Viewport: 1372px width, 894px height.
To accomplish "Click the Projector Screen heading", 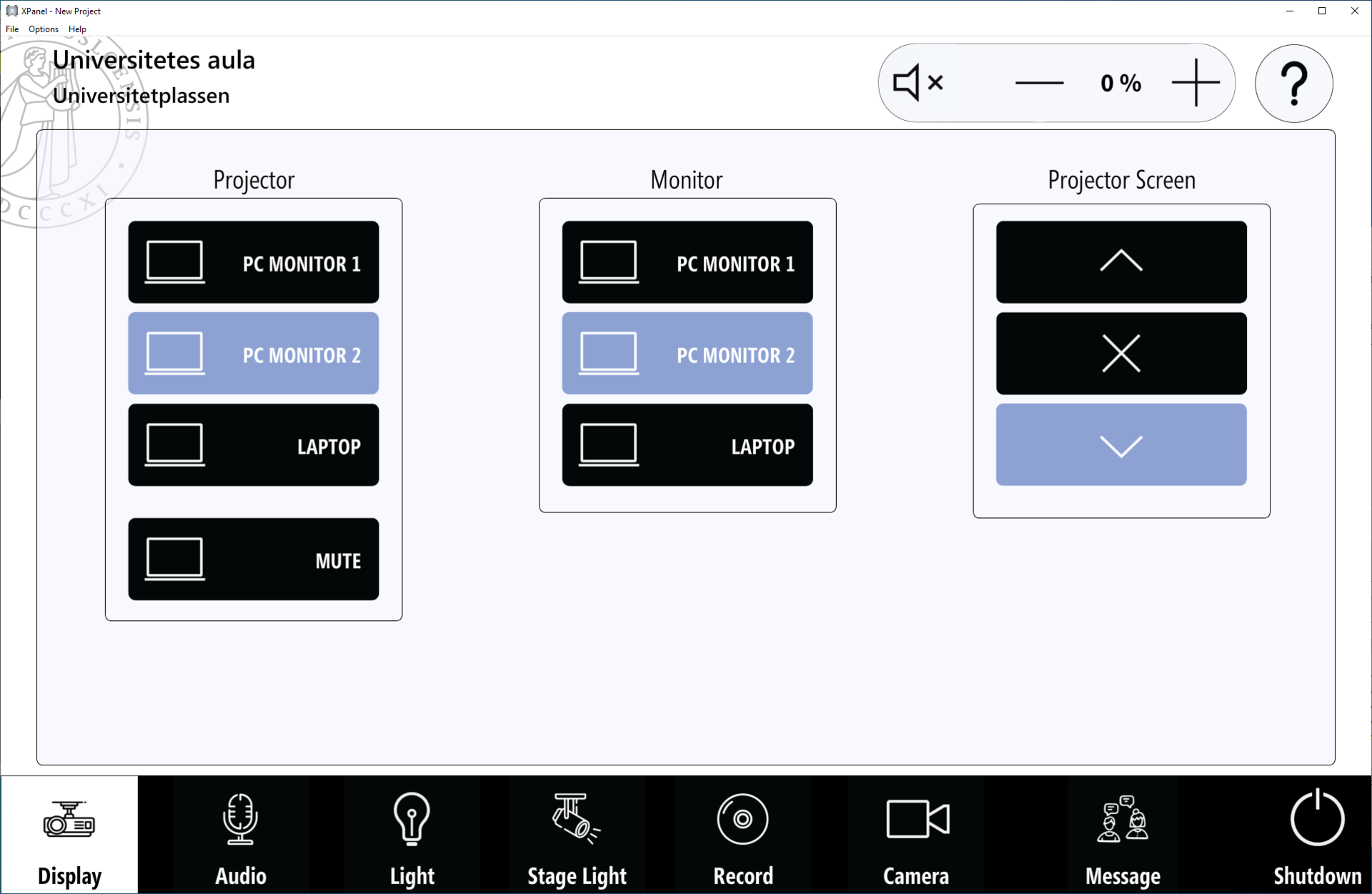I will coord(1121,180).
